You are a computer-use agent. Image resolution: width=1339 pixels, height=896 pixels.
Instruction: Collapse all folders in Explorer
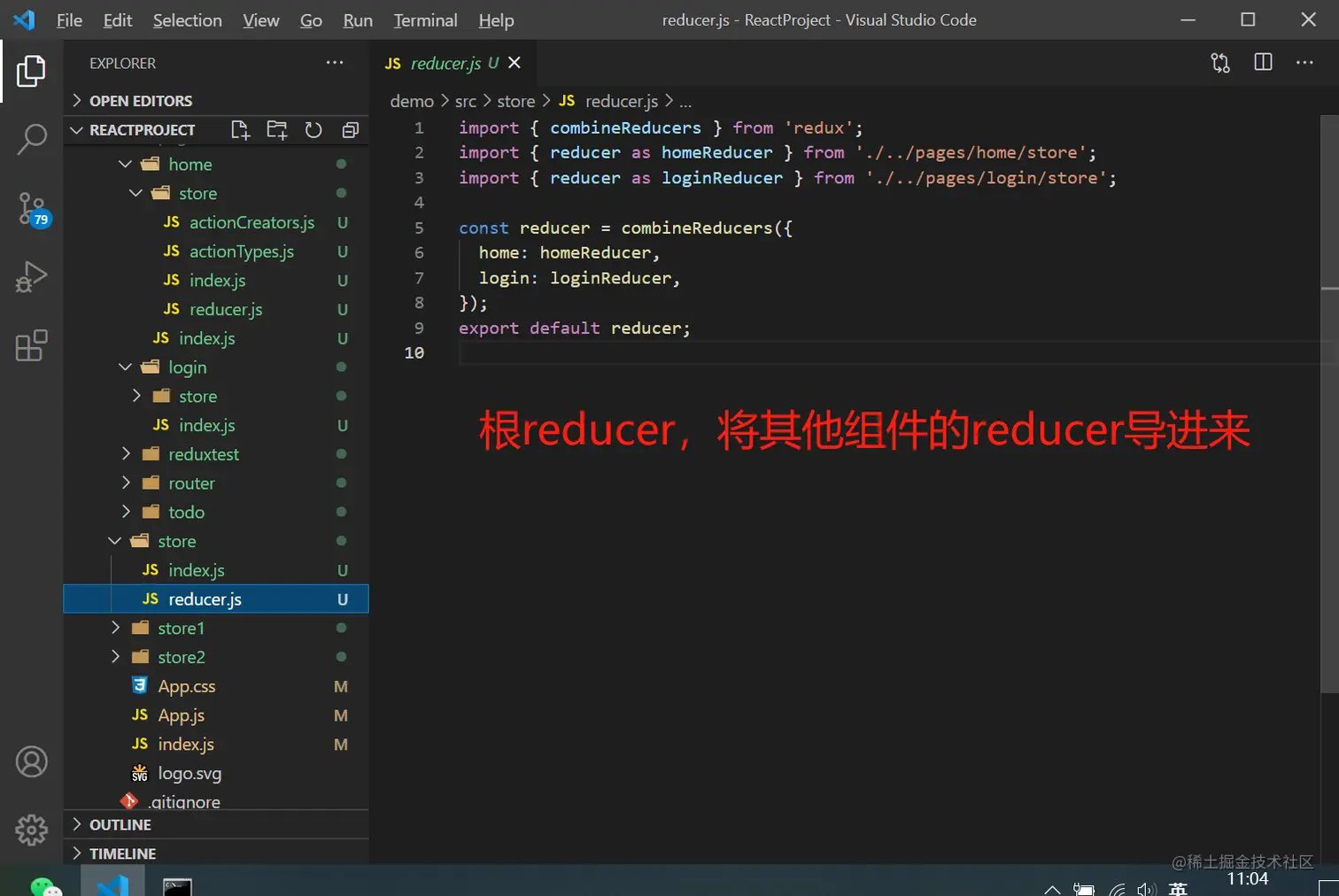(x=350, y=130)
